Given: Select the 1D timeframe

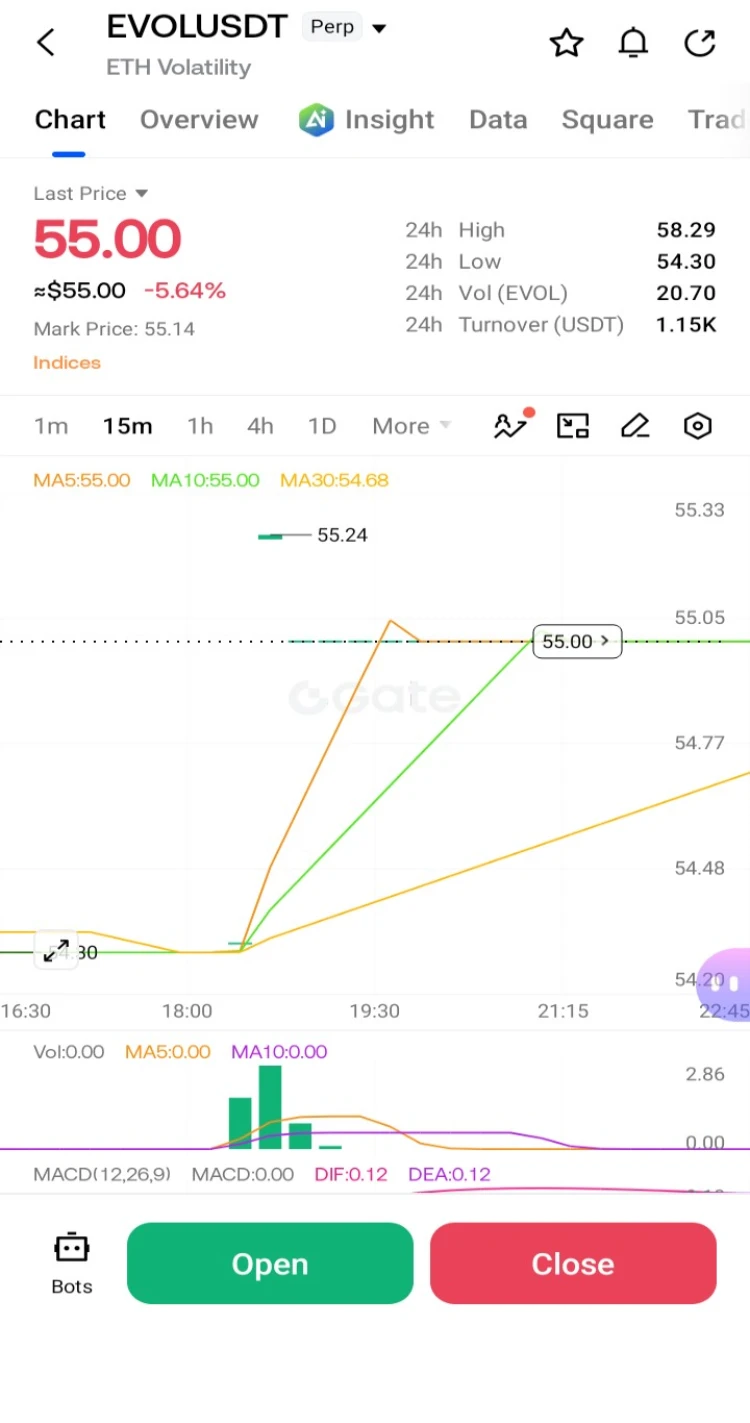Looking at the screenshot, I should (x=322, y=426).
